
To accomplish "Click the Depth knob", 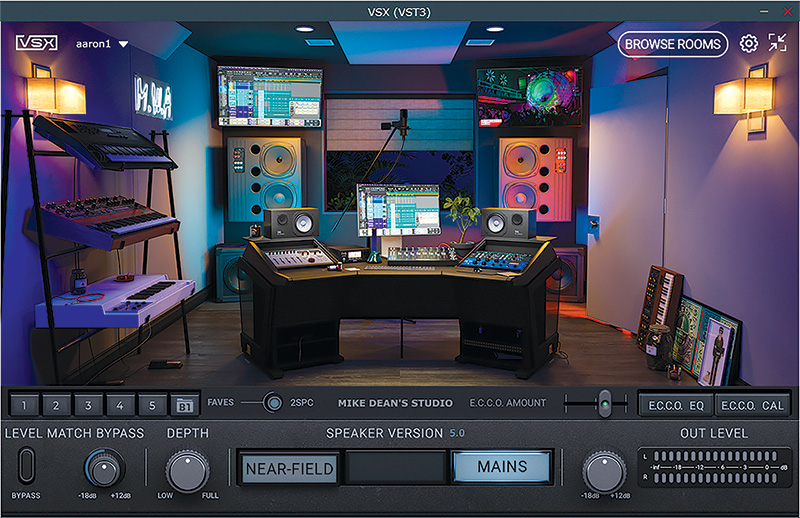I will (188, 471).
